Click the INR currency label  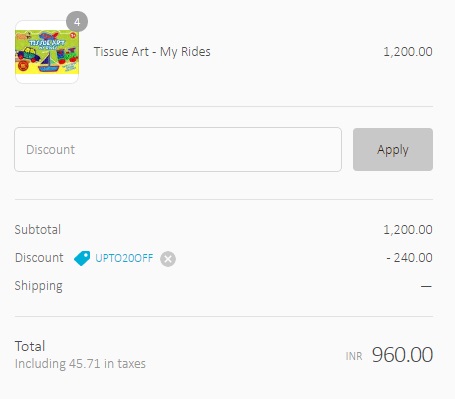354,356
